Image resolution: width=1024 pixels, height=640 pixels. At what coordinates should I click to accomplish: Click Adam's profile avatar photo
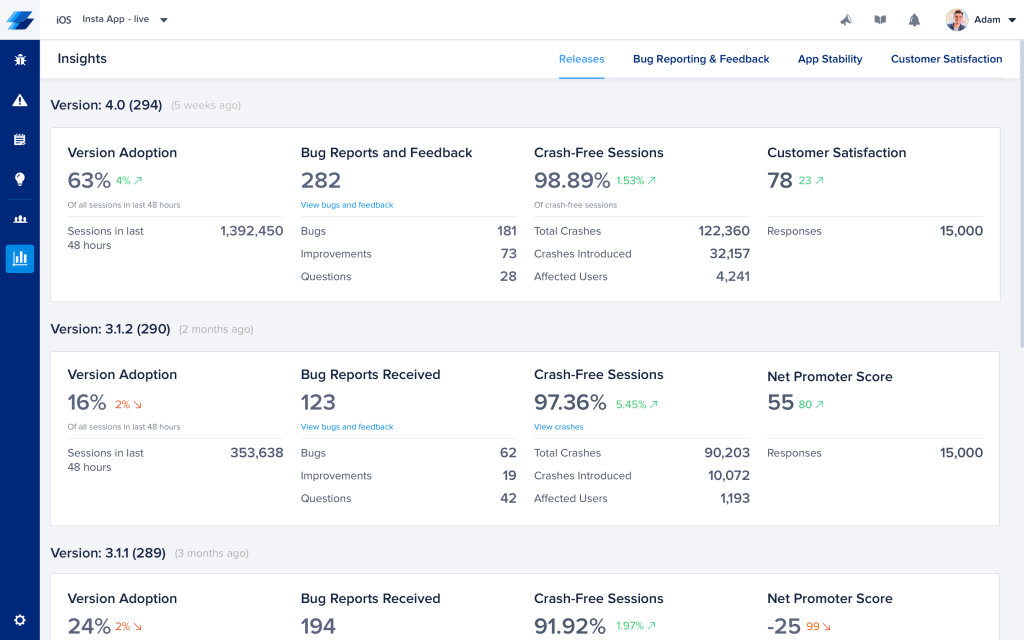point(957,20)
